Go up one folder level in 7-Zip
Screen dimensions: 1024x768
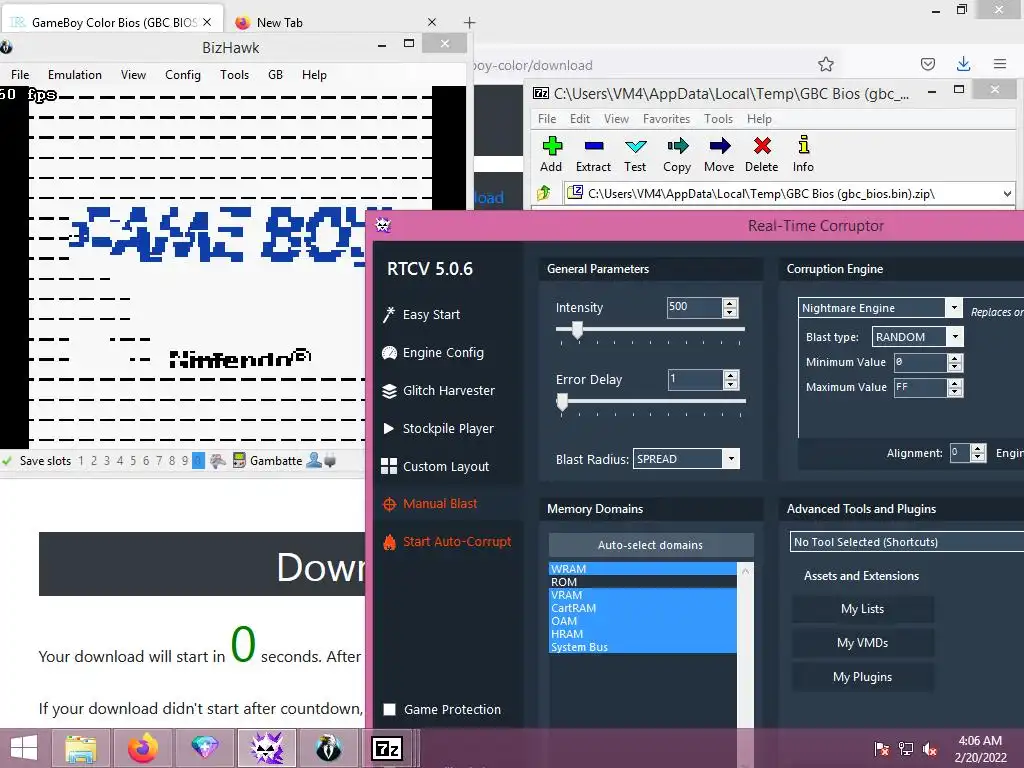point(544,193)
